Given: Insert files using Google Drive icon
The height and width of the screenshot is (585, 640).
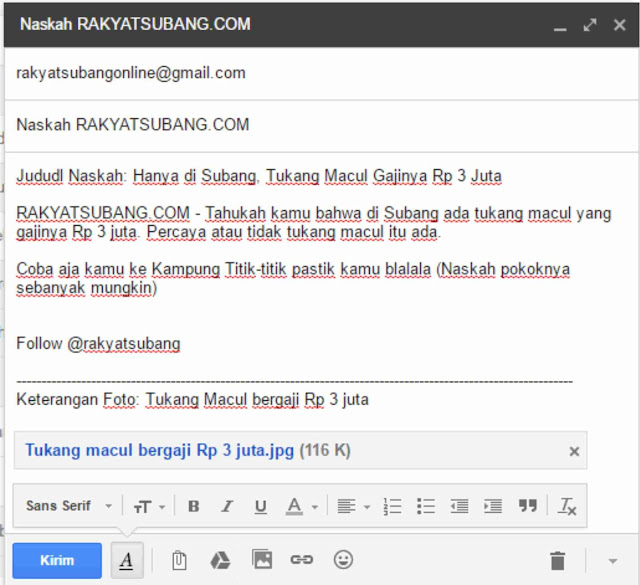Looking at the screenshot, I should point(220,560).
